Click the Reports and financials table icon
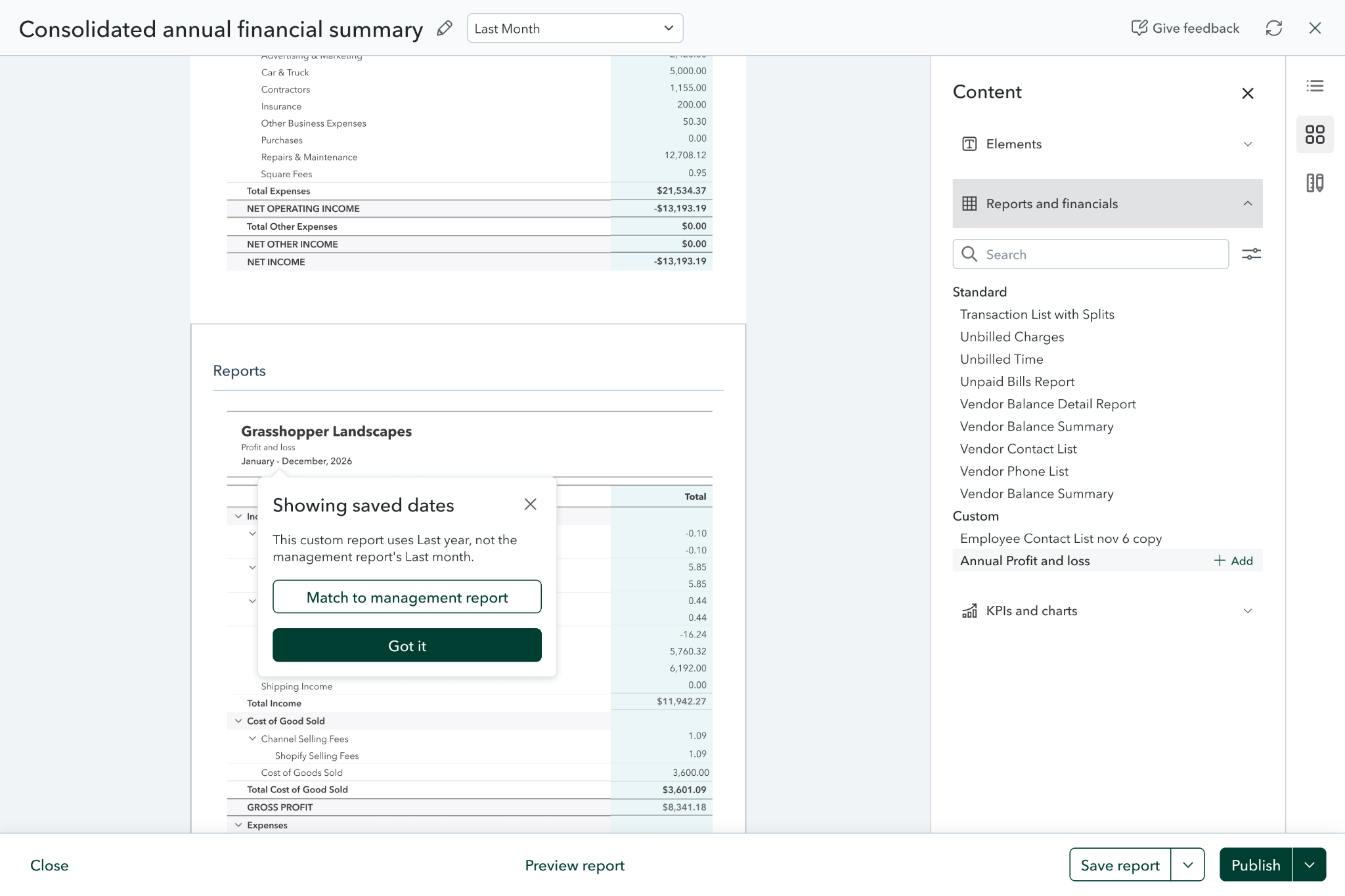This screenshot has width=1345, height=896. [969, 203]
